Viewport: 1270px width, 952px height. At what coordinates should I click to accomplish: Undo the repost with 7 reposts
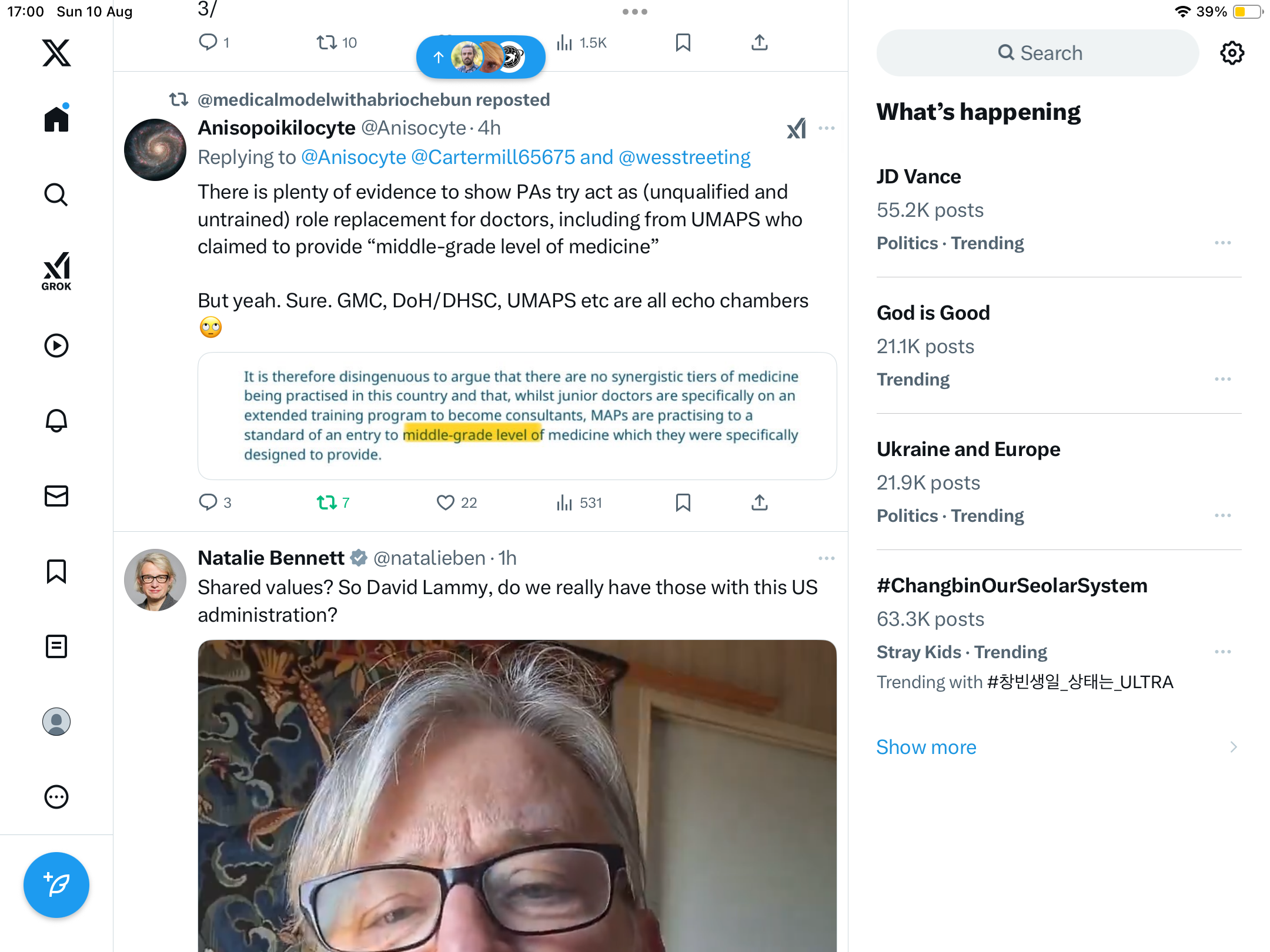[327, 502]
